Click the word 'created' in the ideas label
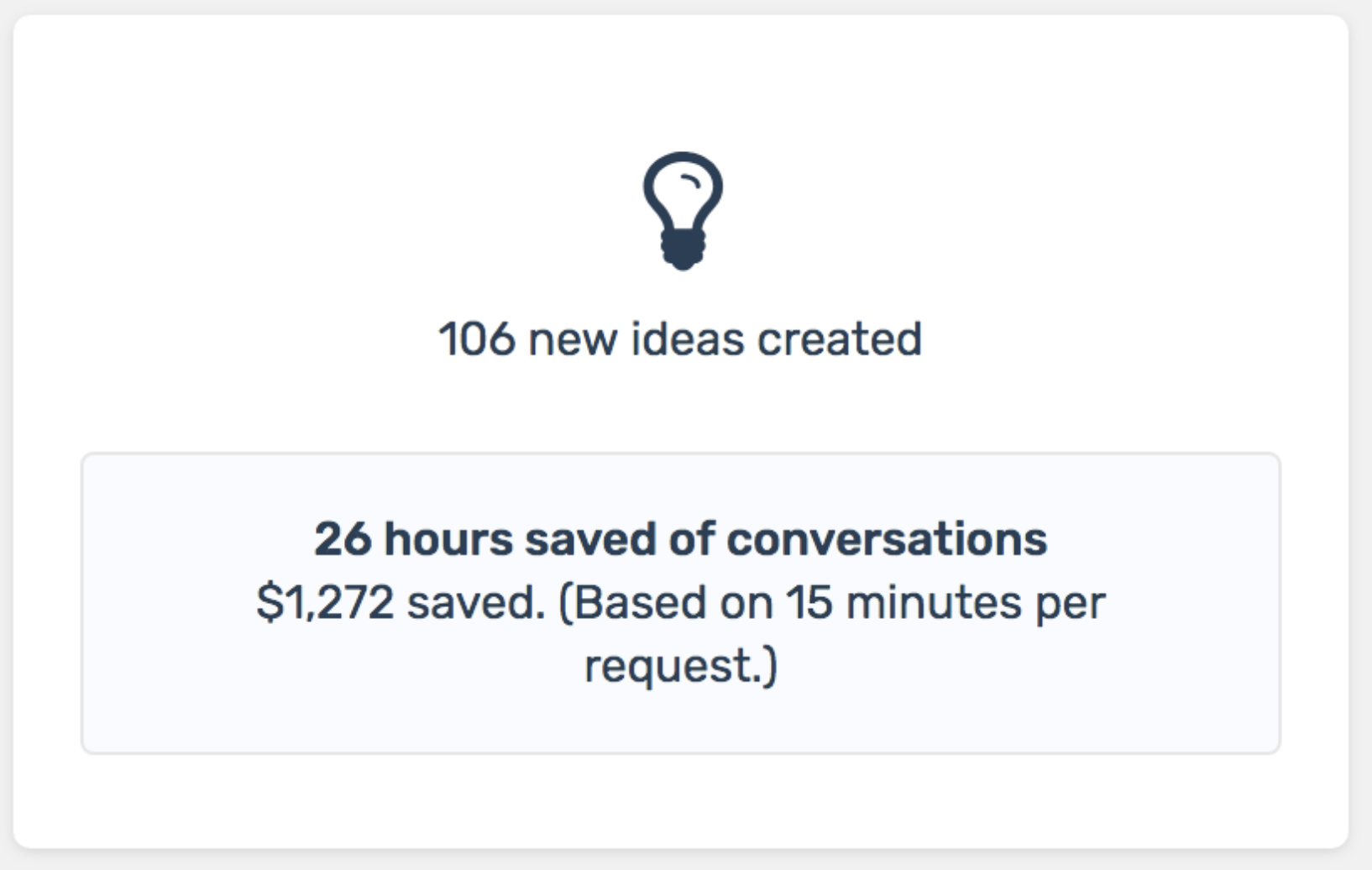This screenshot has width=1372, height=870. [x=840, y=339]
